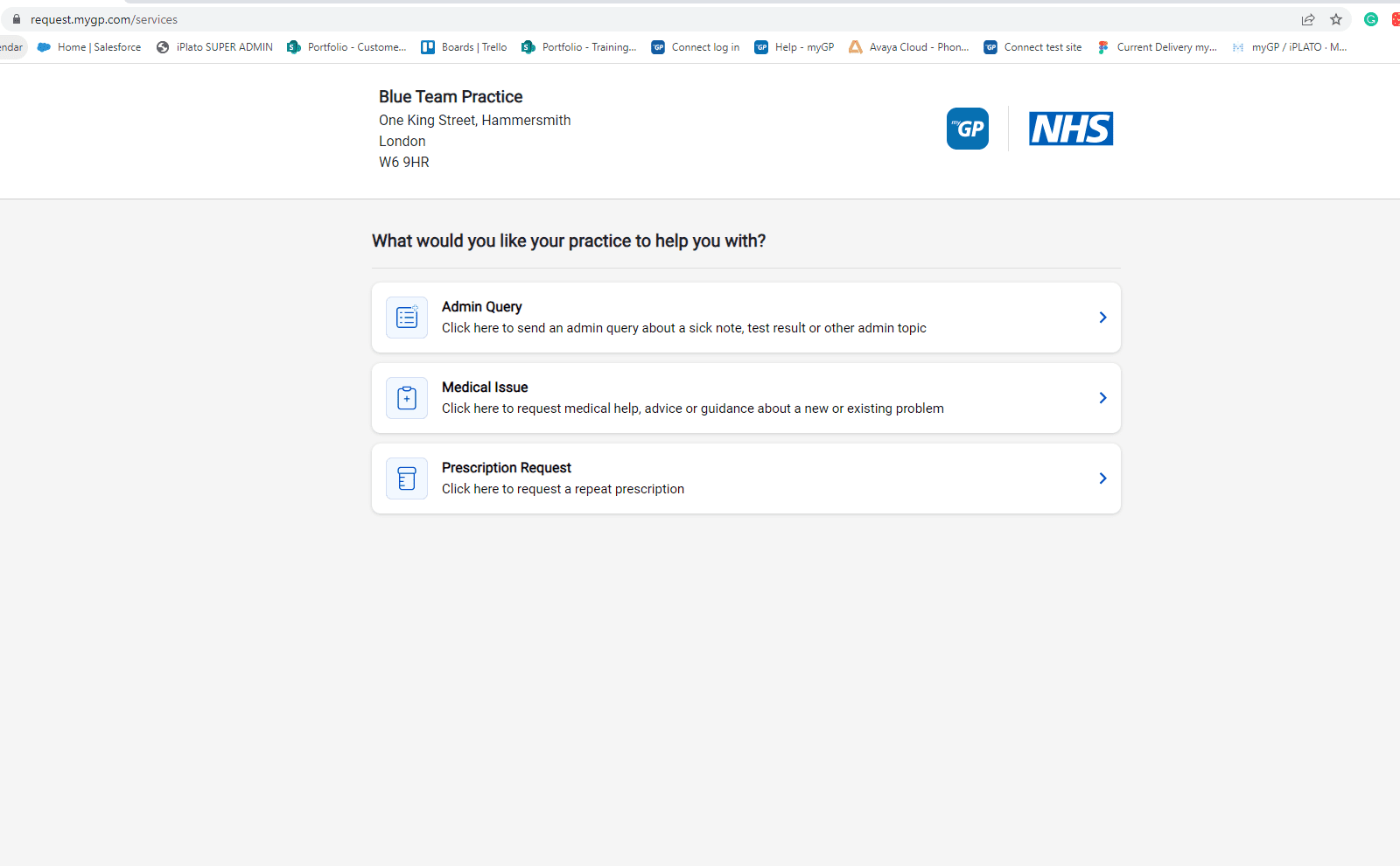Bookmark this page with star icon
The width and height of the screenshot is (1400, 866).
click(x=1336, y=19)
